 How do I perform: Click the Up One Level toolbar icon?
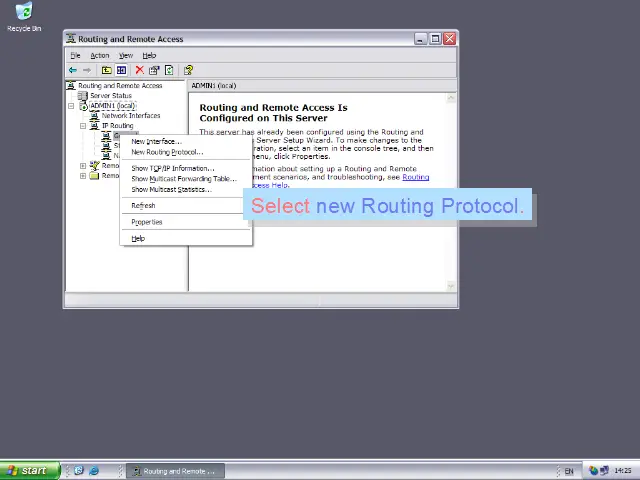106,70
